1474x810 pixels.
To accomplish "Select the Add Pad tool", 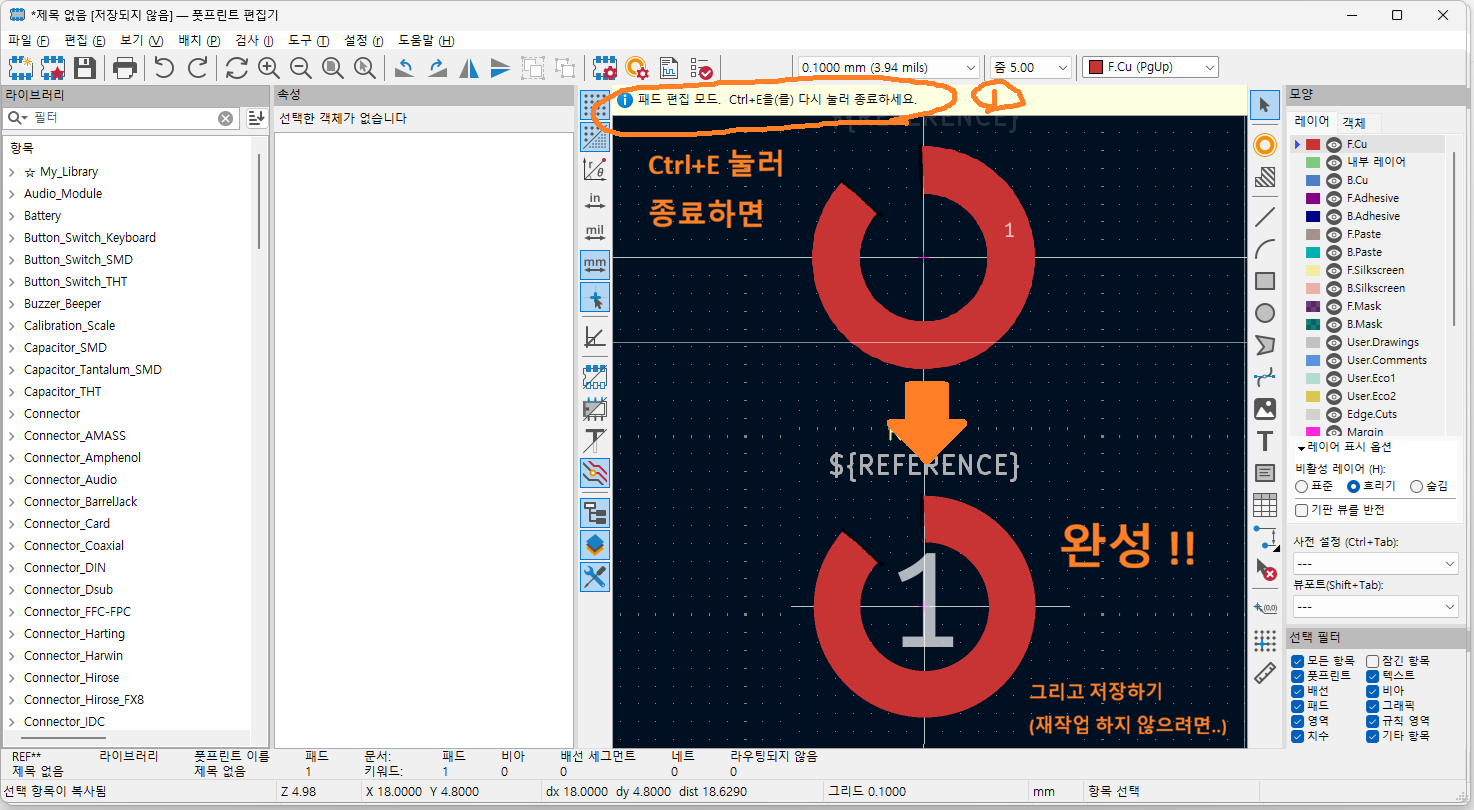I will (x=1265, y=145).
